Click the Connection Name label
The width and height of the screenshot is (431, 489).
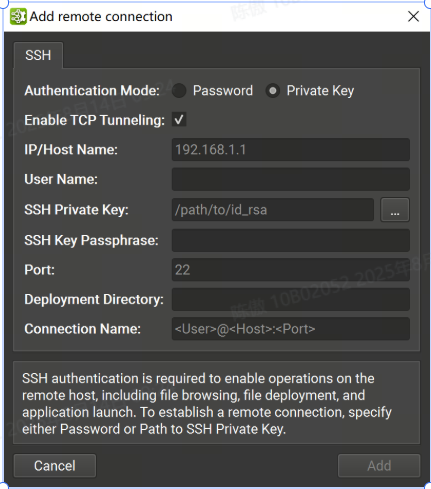click(x=82, y=329)
